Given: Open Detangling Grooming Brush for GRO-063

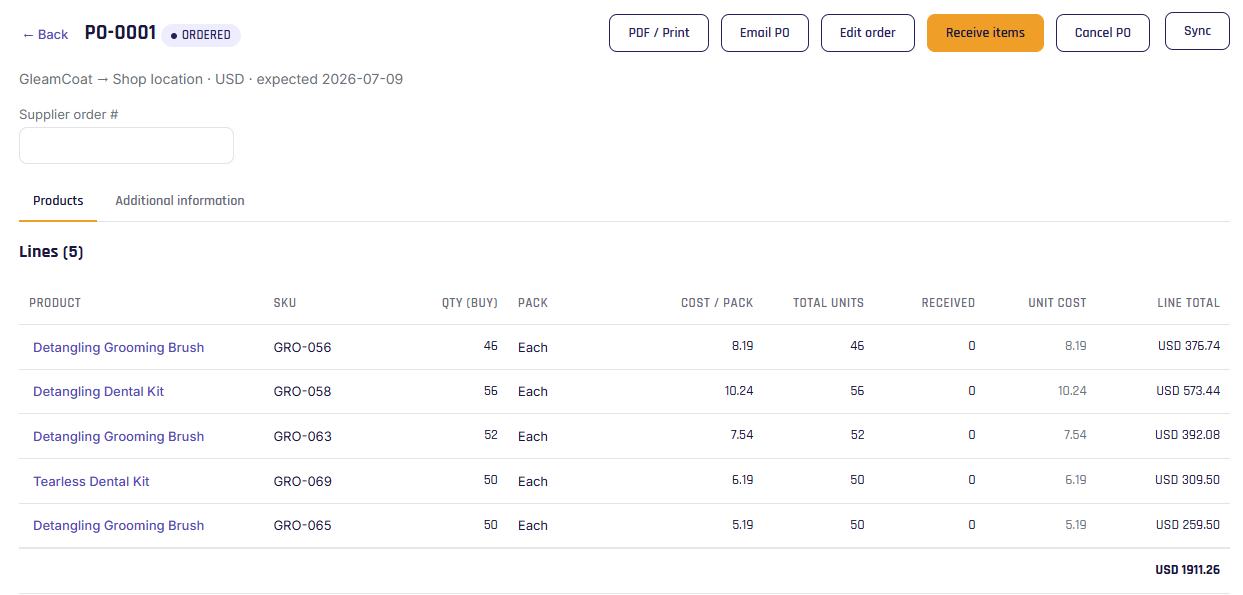Looking at the screenshot, I should point(118,436).
